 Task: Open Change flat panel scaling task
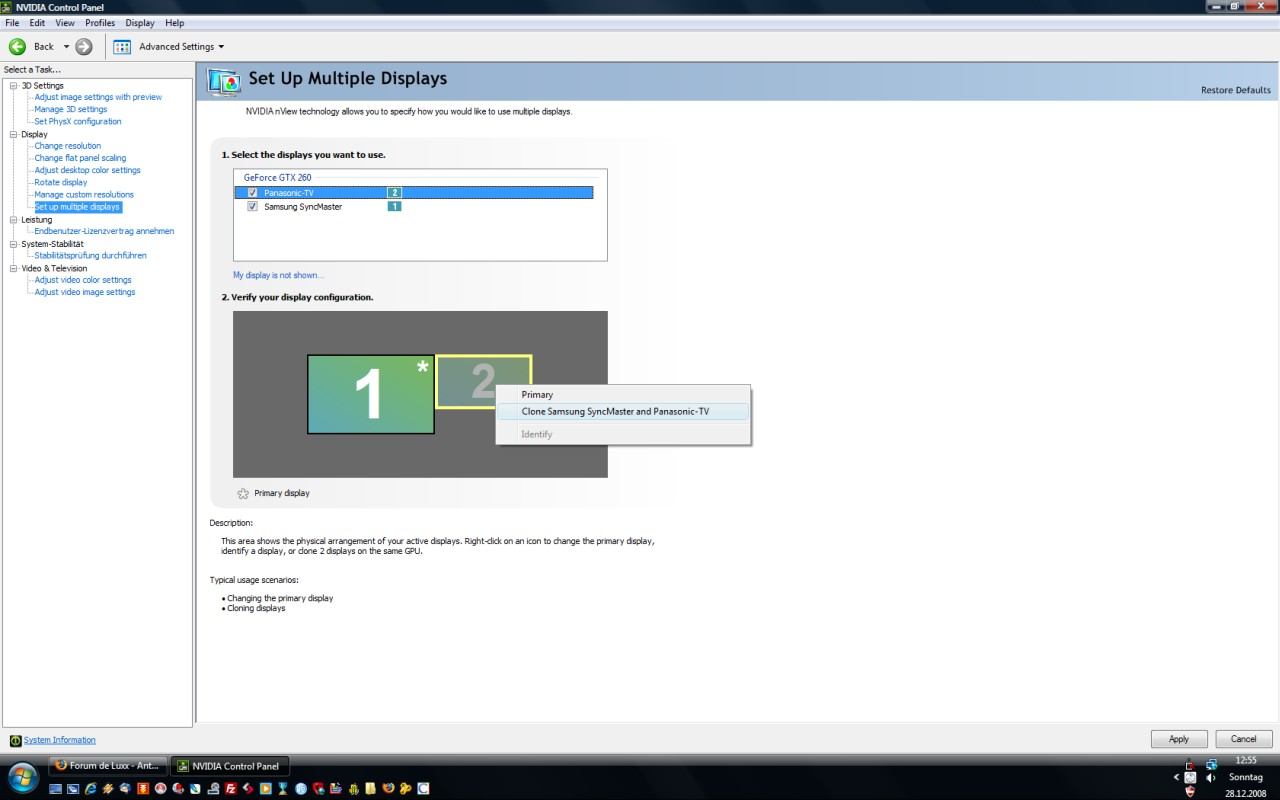80,158
